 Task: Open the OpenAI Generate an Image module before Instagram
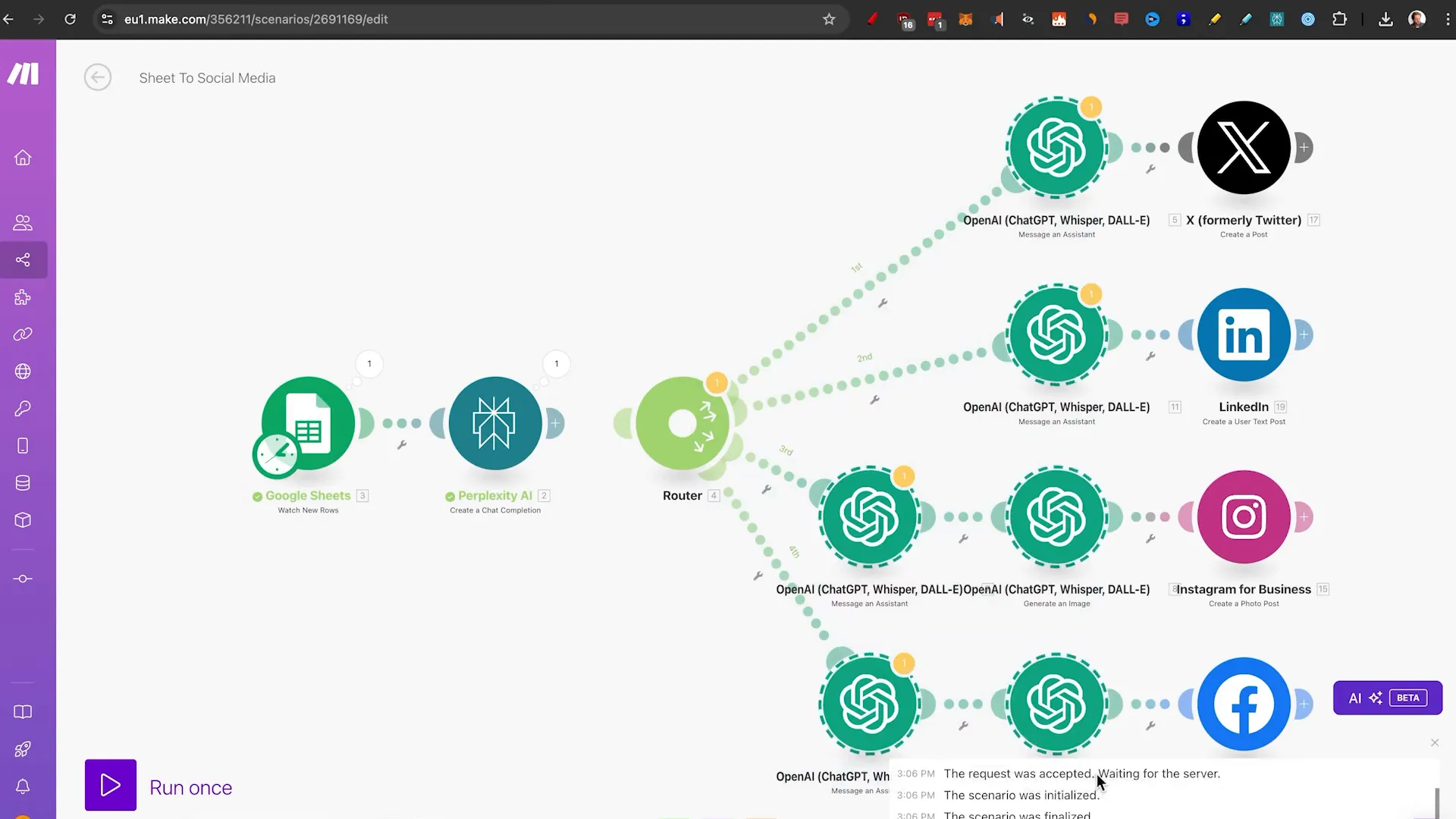click(x=1056, y=516)
